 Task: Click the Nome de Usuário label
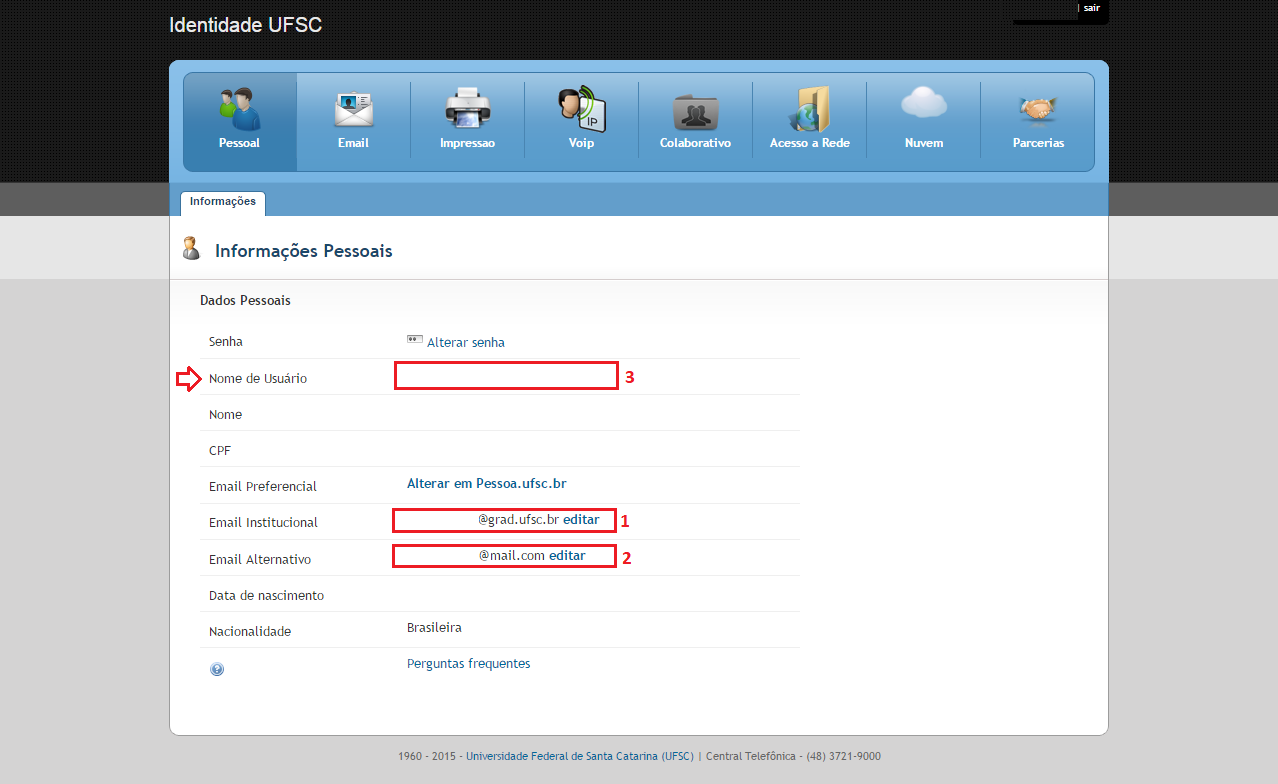tap(258, 379)
